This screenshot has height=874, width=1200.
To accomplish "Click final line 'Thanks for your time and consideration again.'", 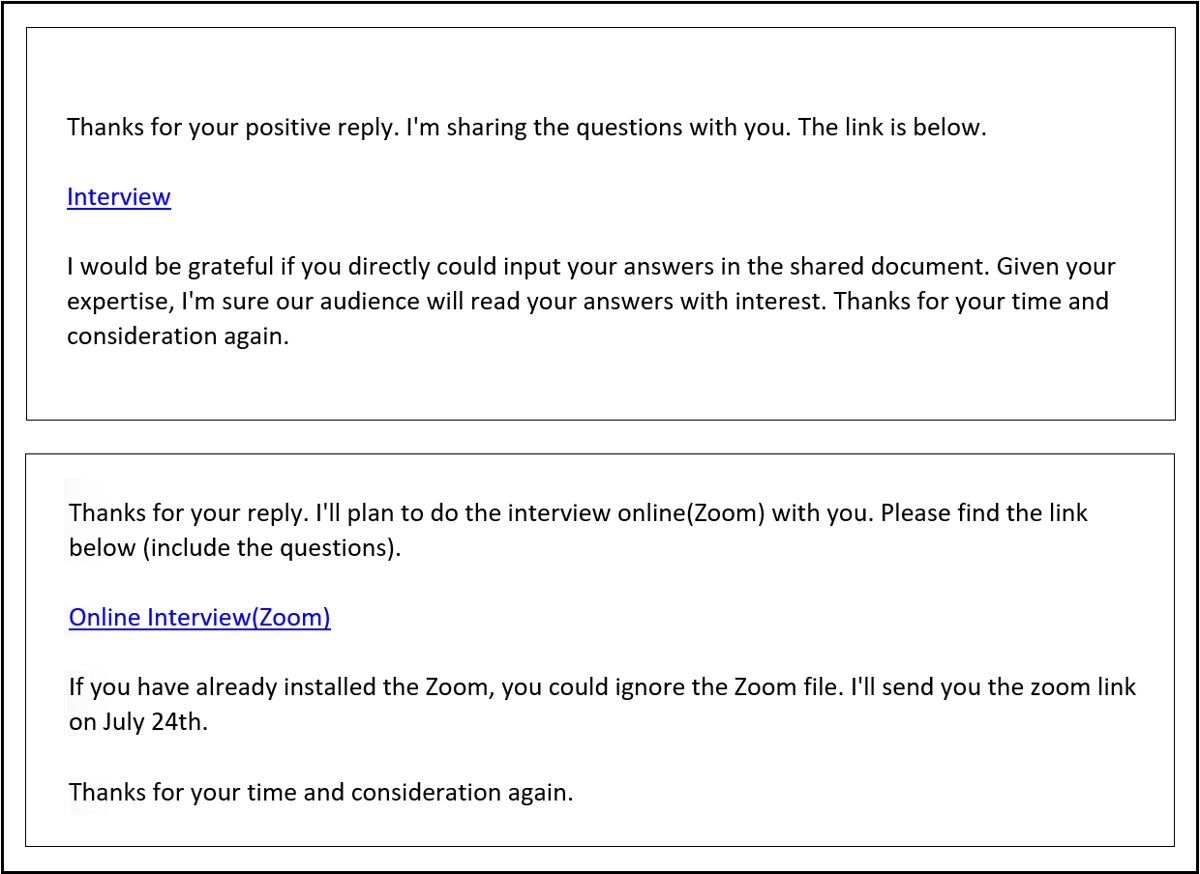I will [x=321, y=793].
